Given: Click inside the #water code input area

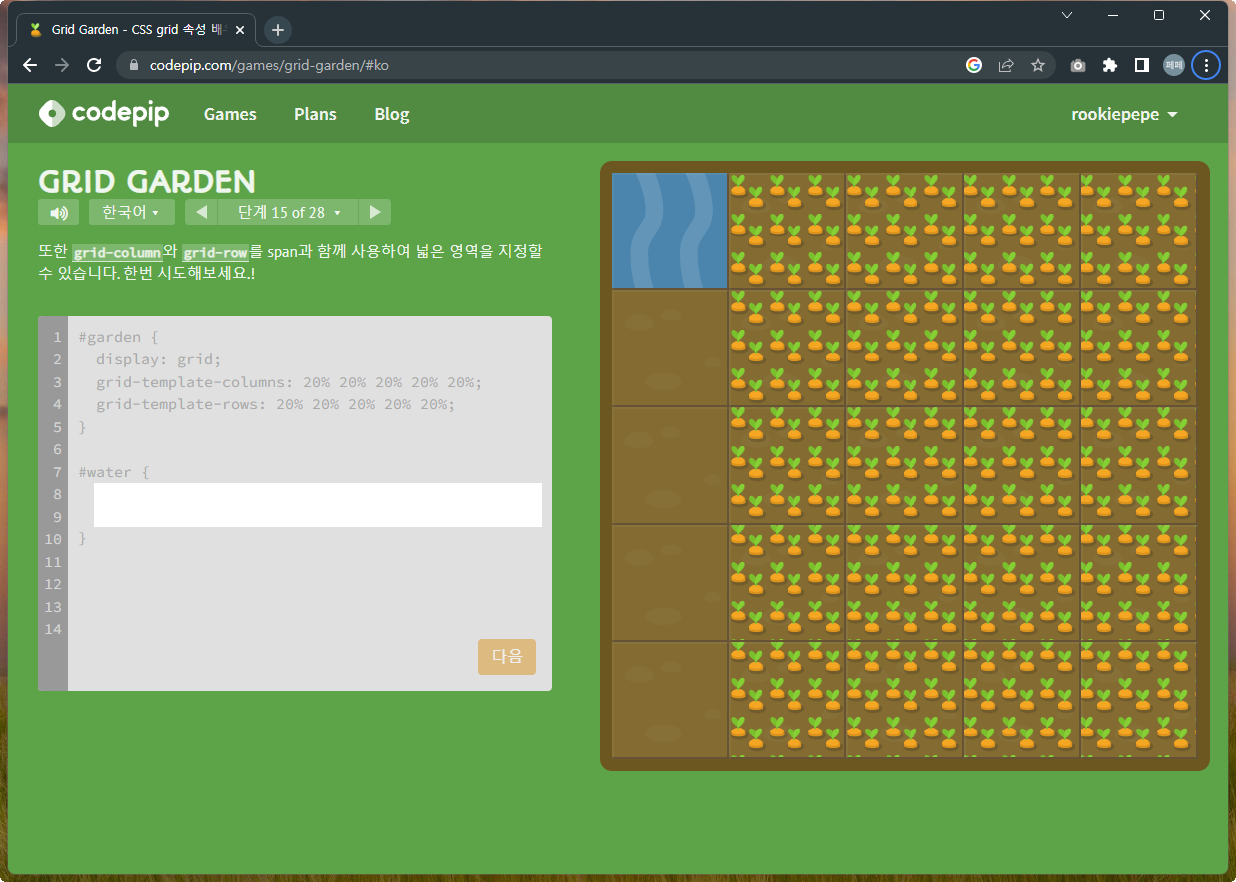Looking at the screenshot, I should click(318, 505).
